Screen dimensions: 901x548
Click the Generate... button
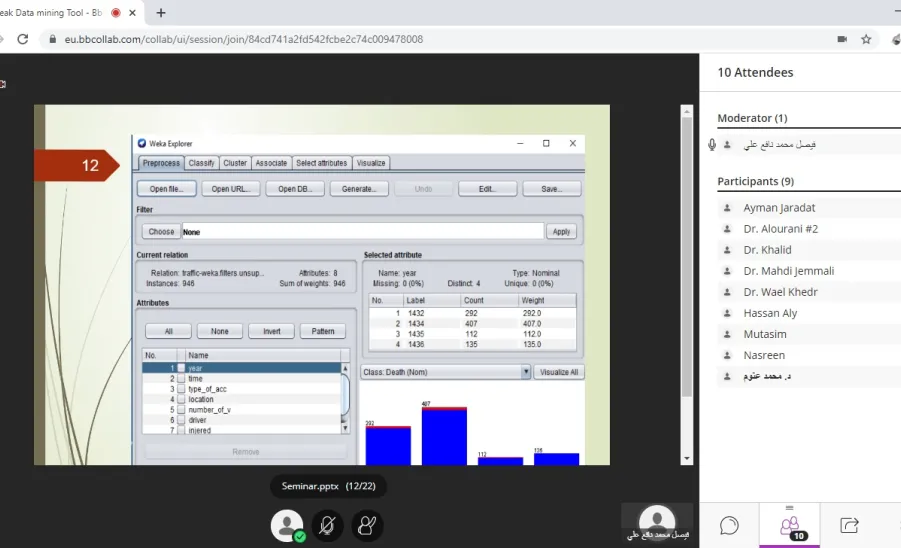(359, 189)
